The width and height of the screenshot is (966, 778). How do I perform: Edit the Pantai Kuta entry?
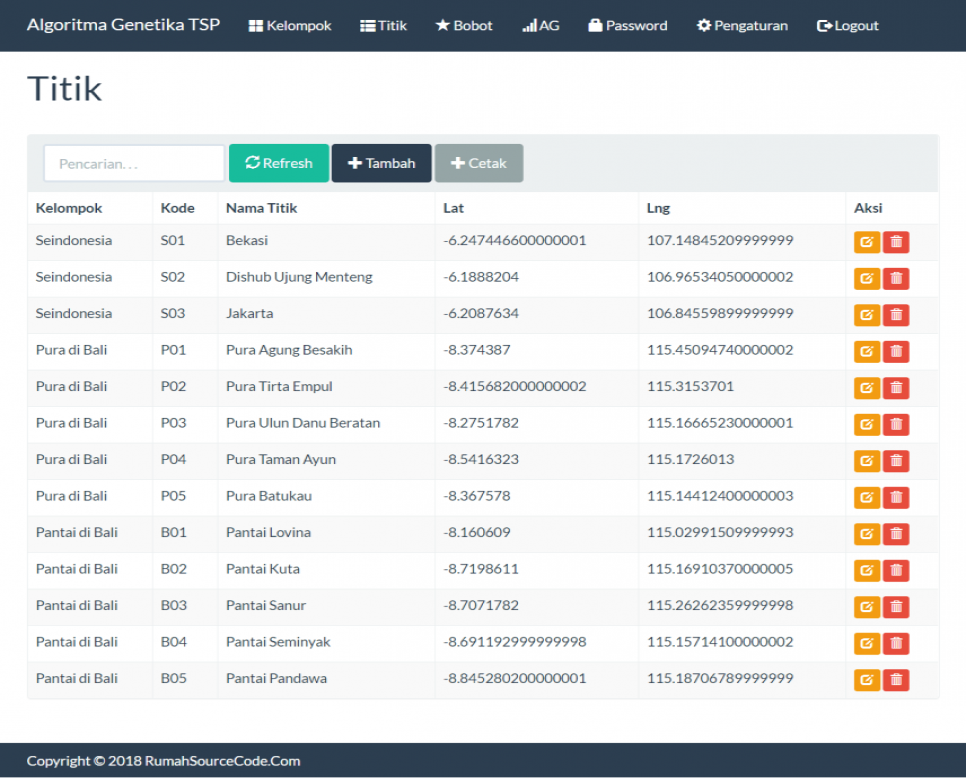point(866,571)
